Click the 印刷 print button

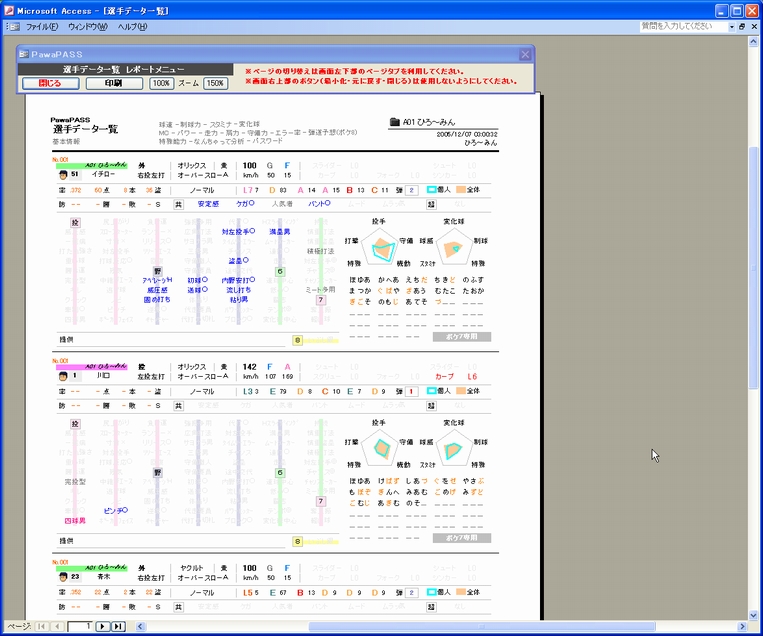click(114, 83)
